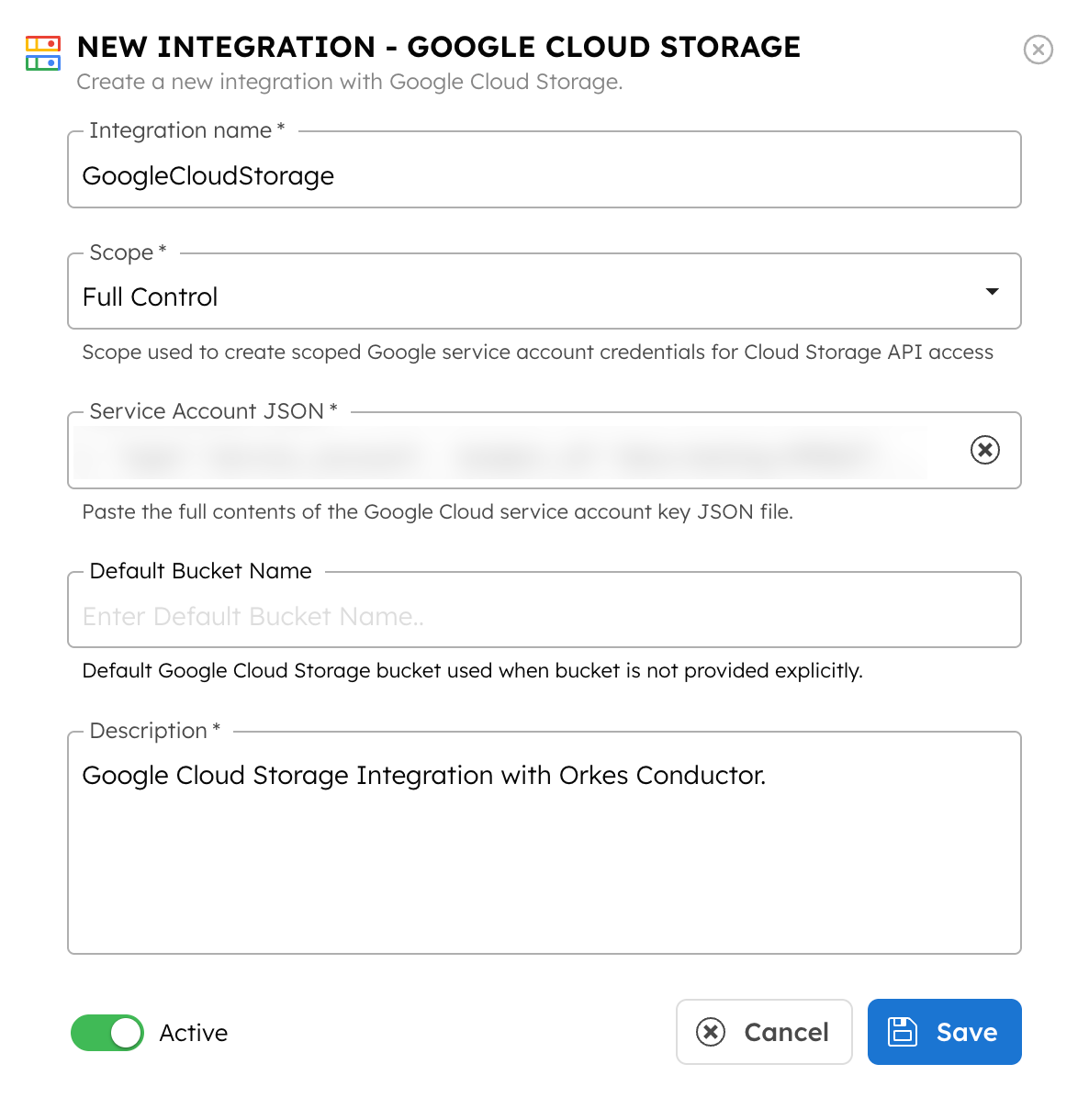Screen dimensions: 1089x1120
Task: Click the 'Integration name' field label
Action: (187, 130)
